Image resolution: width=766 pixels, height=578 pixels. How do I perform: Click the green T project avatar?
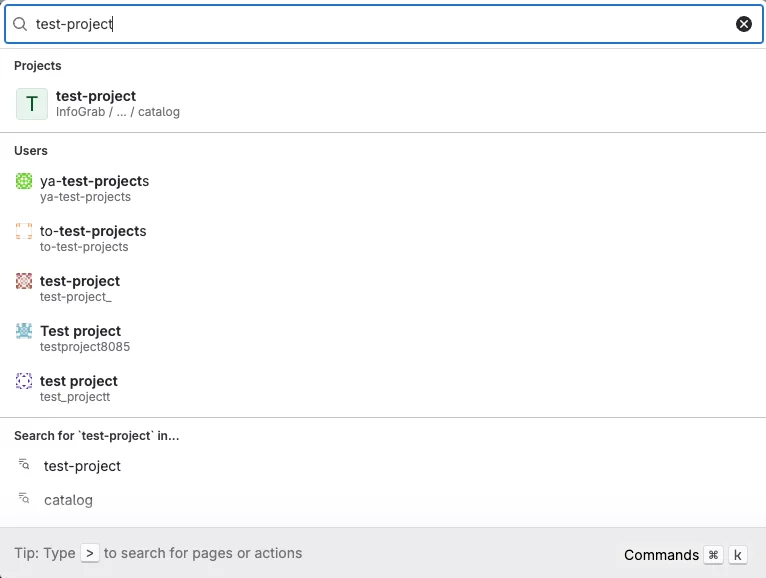coord(32,104)
